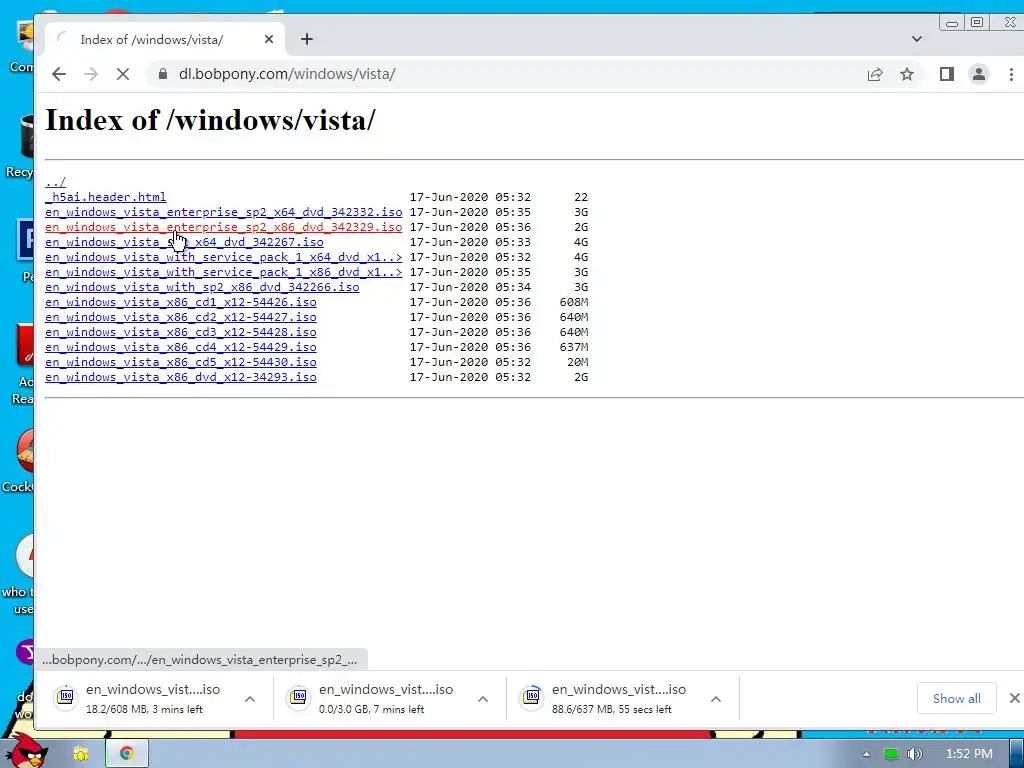Open the tab search dropdown arrow
This screenshot has width=1024, height=768.
[x=917, y=39]
